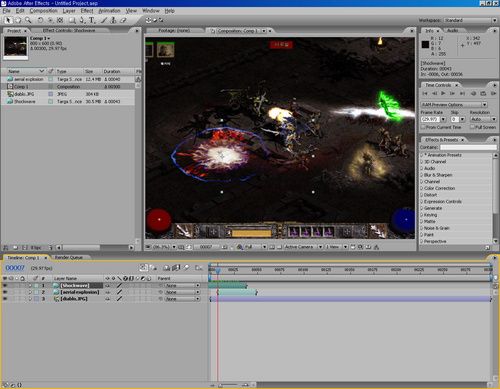This screenshot has height=389, width=500.
Task: Toggle shy switch on shockwave layer
Action: (x=107, y=285)
